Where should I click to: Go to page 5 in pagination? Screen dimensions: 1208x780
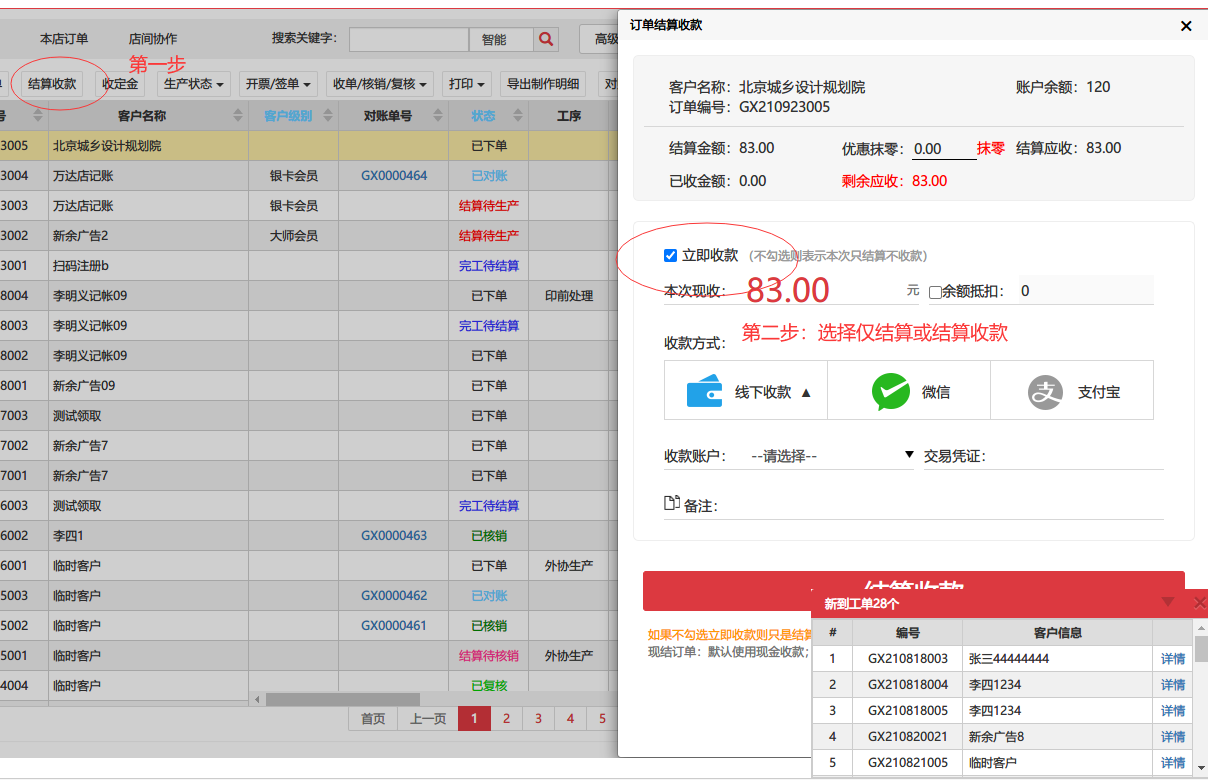point(602,718)
